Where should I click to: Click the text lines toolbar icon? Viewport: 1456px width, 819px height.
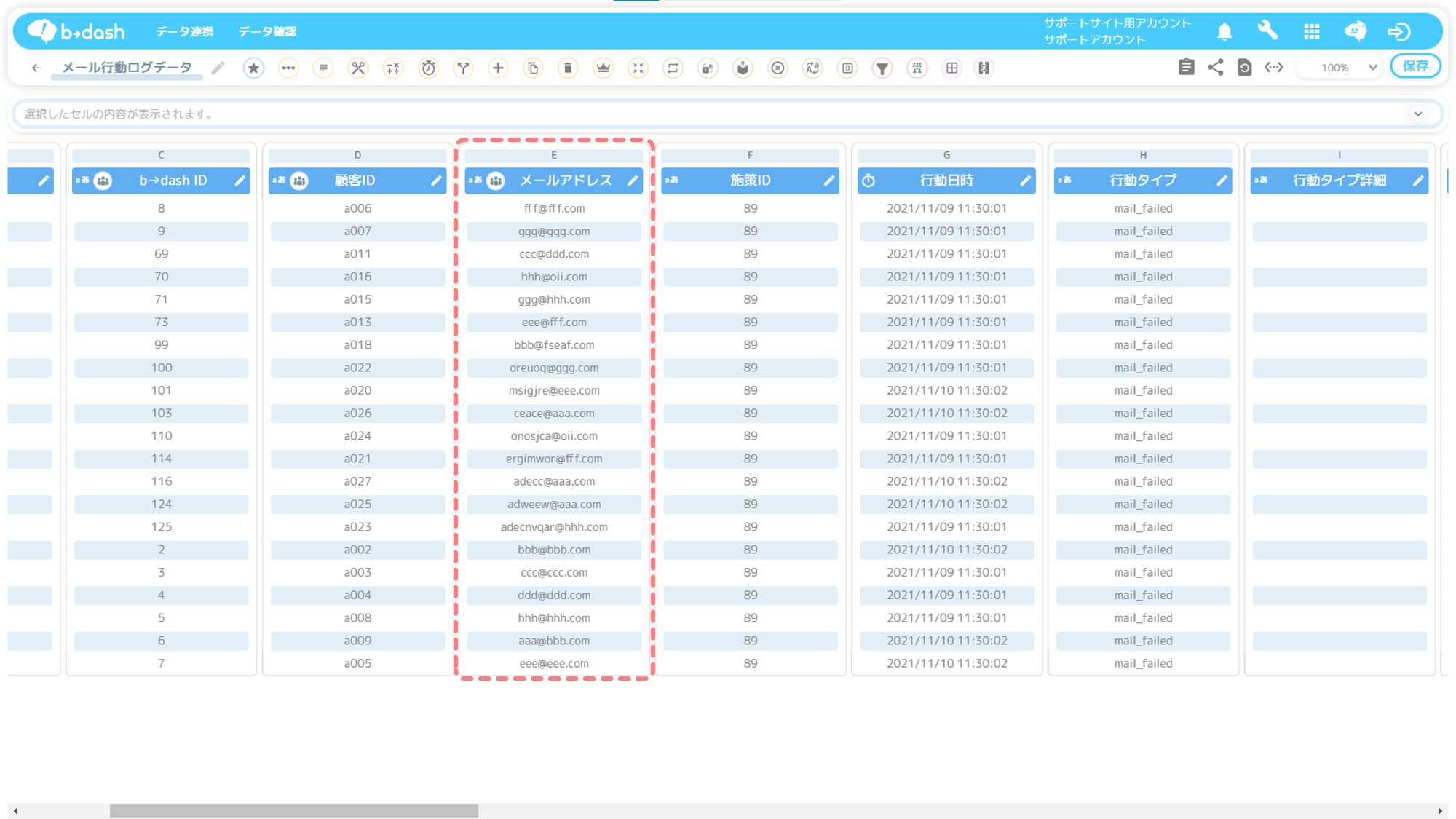[323, 68]
